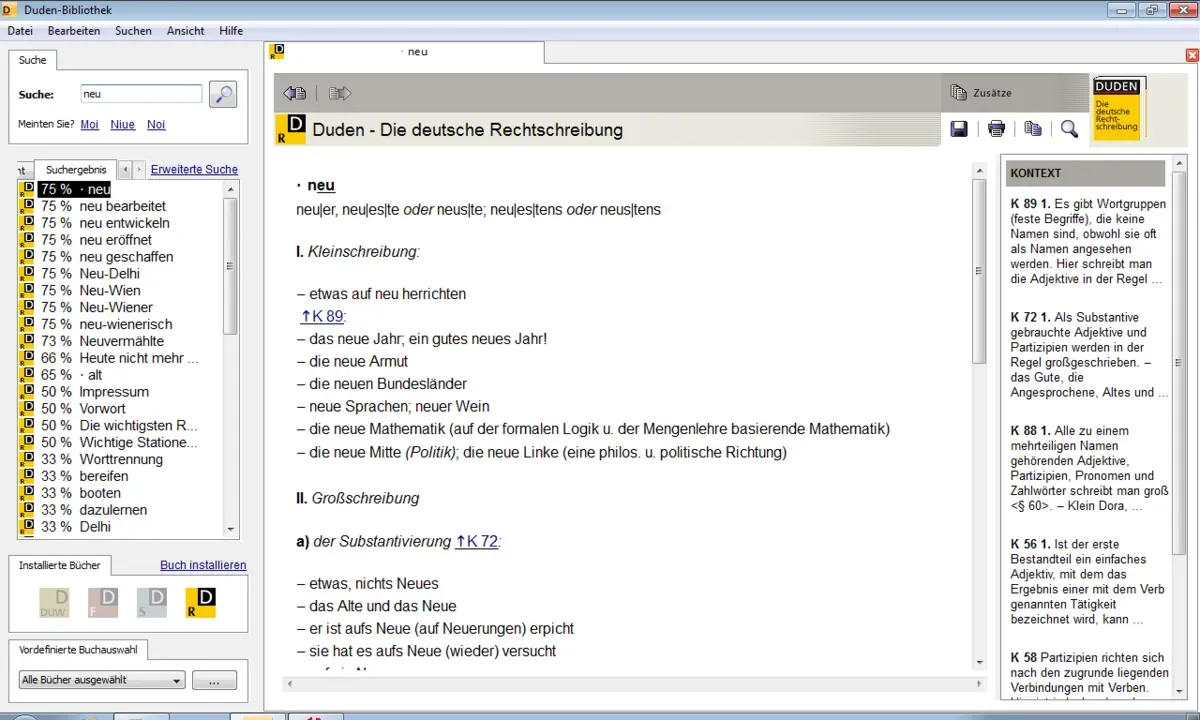This screenshot has width=1200, height=720.
Task: Click the article horizontal scrollbar left arrow
Action: coord(291,684)
